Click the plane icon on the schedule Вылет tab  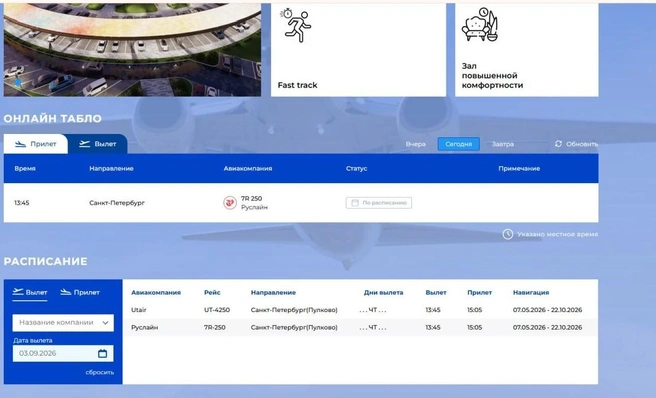18,292
